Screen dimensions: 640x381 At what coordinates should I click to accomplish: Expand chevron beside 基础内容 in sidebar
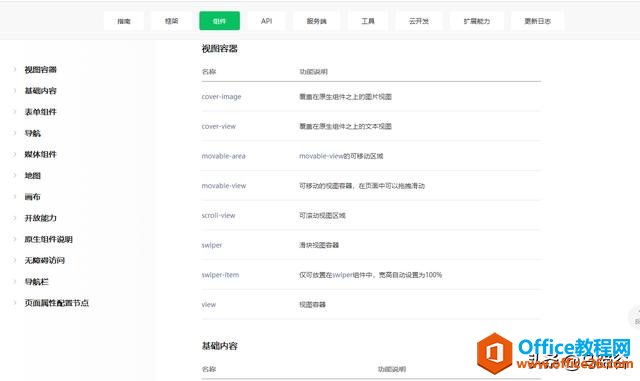(15, 91)
